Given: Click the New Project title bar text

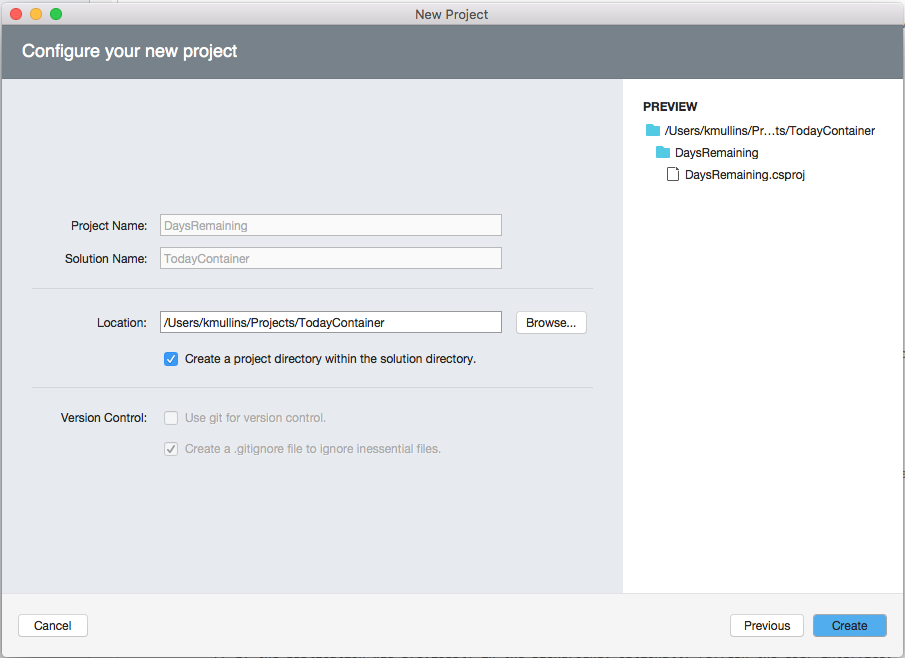Looking at the screenshot, I should pyautogui.click(x=451, y=14).
